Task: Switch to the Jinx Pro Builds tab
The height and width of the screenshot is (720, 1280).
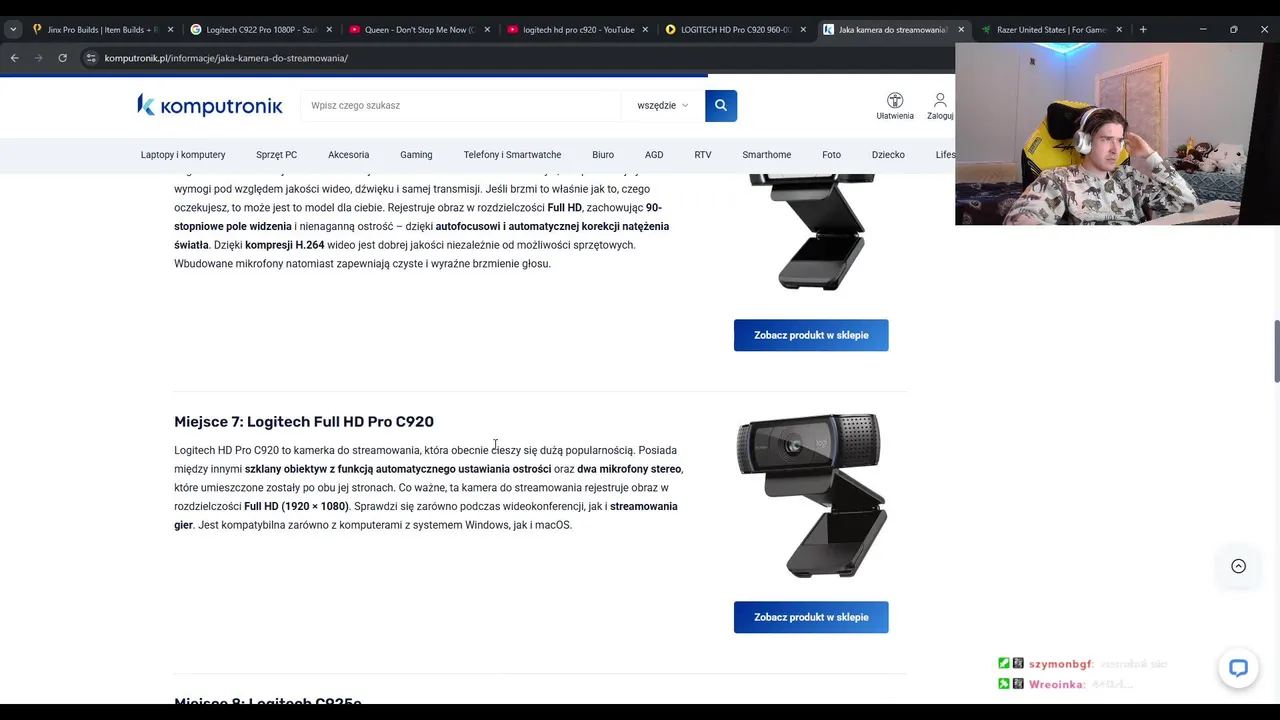Action: [x=100, y=30]
